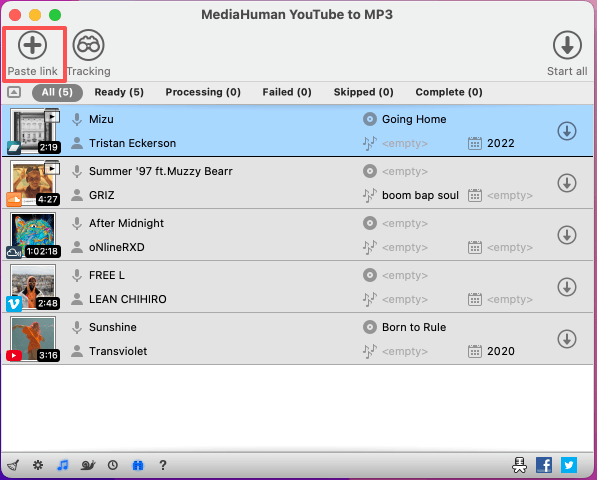
Task: Click the Summer '97 cover thumbnail
Action: [x=33, y=183]
